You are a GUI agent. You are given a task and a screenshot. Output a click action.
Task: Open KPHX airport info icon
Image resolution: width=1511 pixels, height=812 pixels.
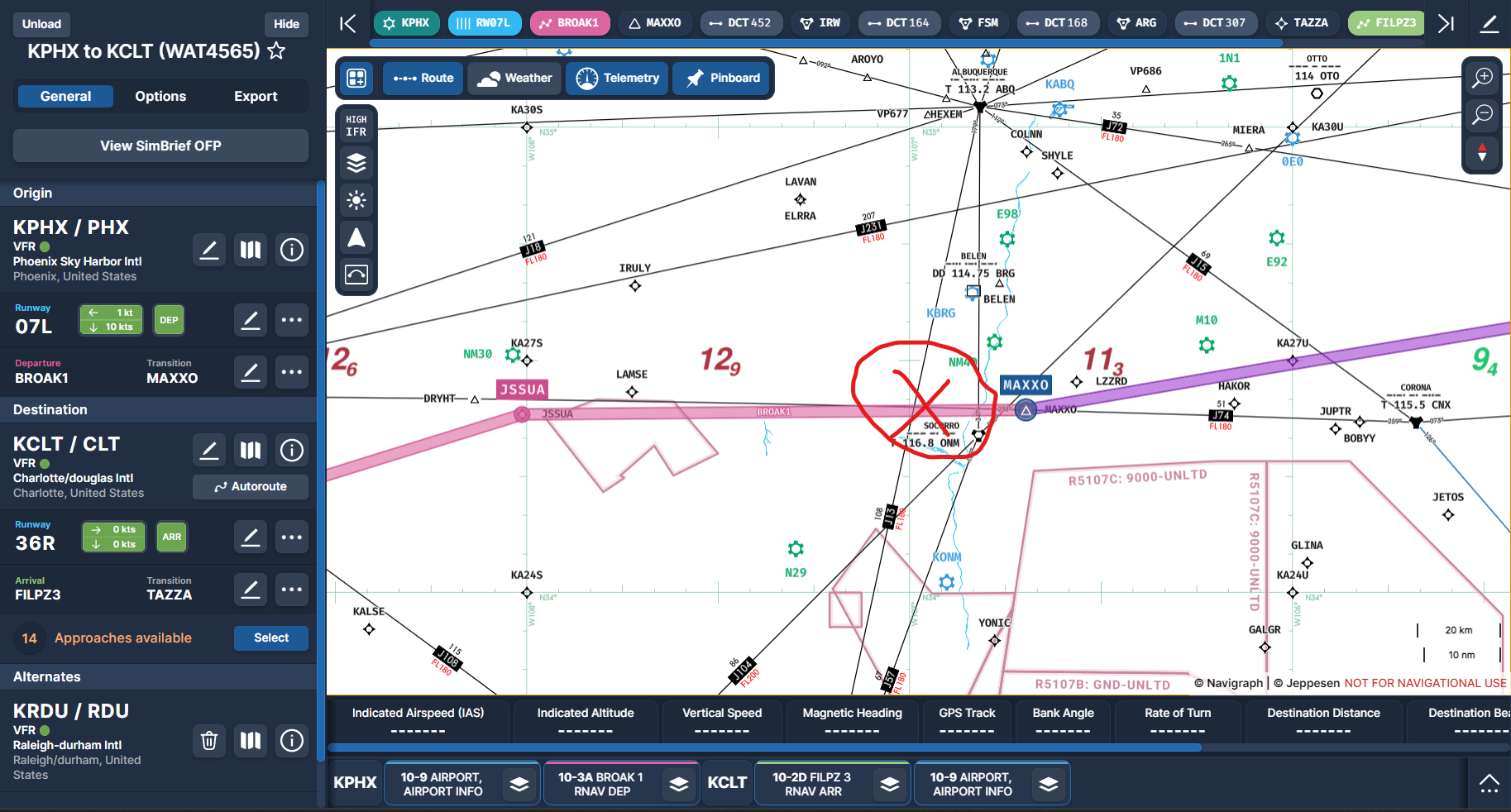tap(292, 250)
